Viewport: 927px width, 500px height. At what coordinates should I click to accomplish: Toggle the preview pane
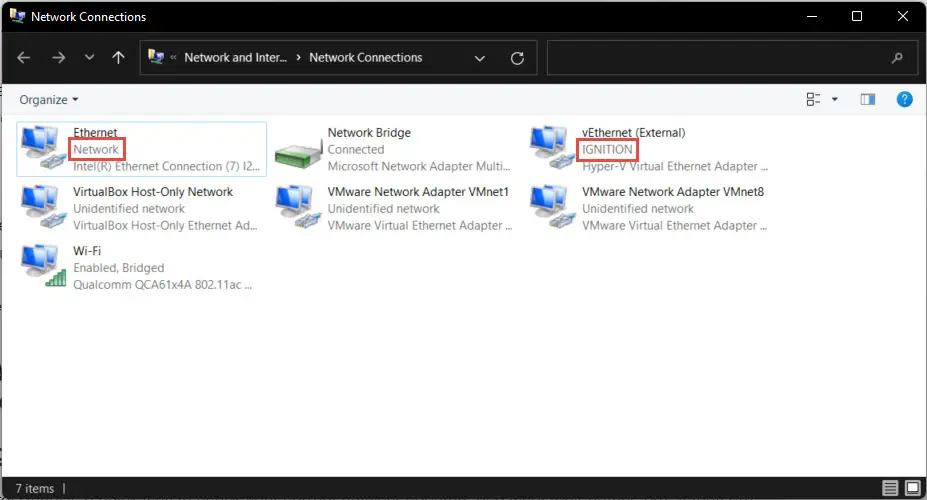pyautogui.click(x=867, y=99)
